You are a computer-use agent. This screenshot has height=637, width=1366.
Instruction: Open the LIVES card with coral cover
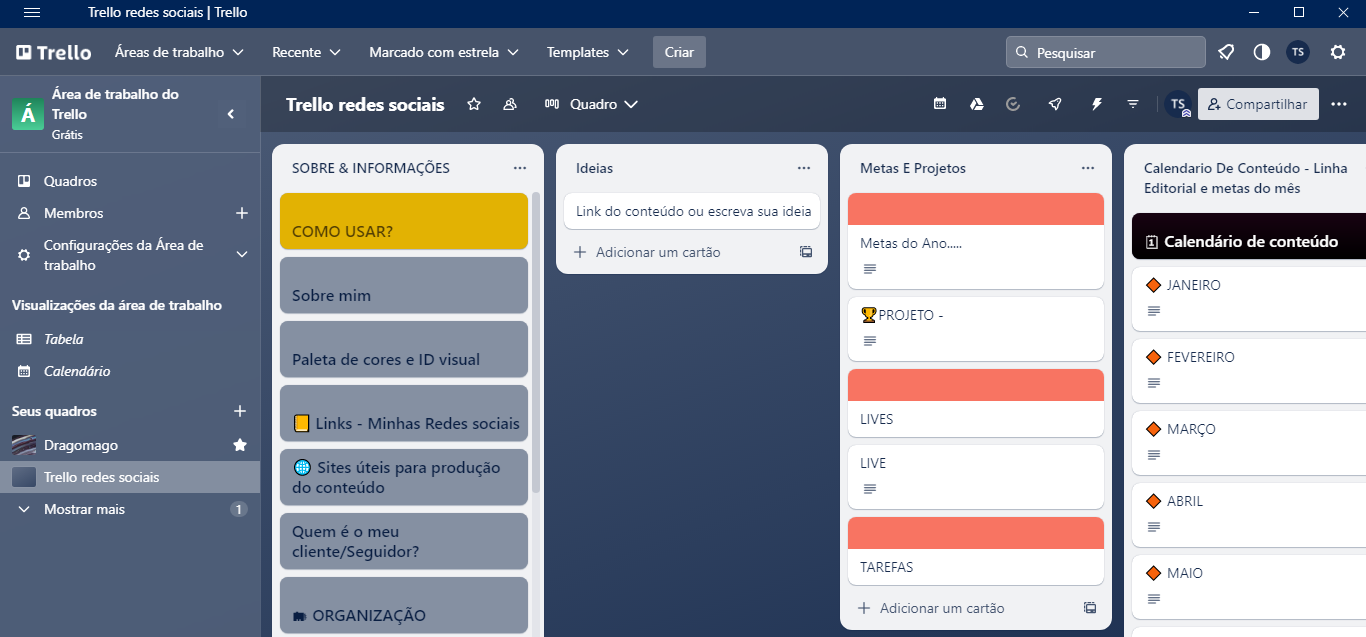976,403
